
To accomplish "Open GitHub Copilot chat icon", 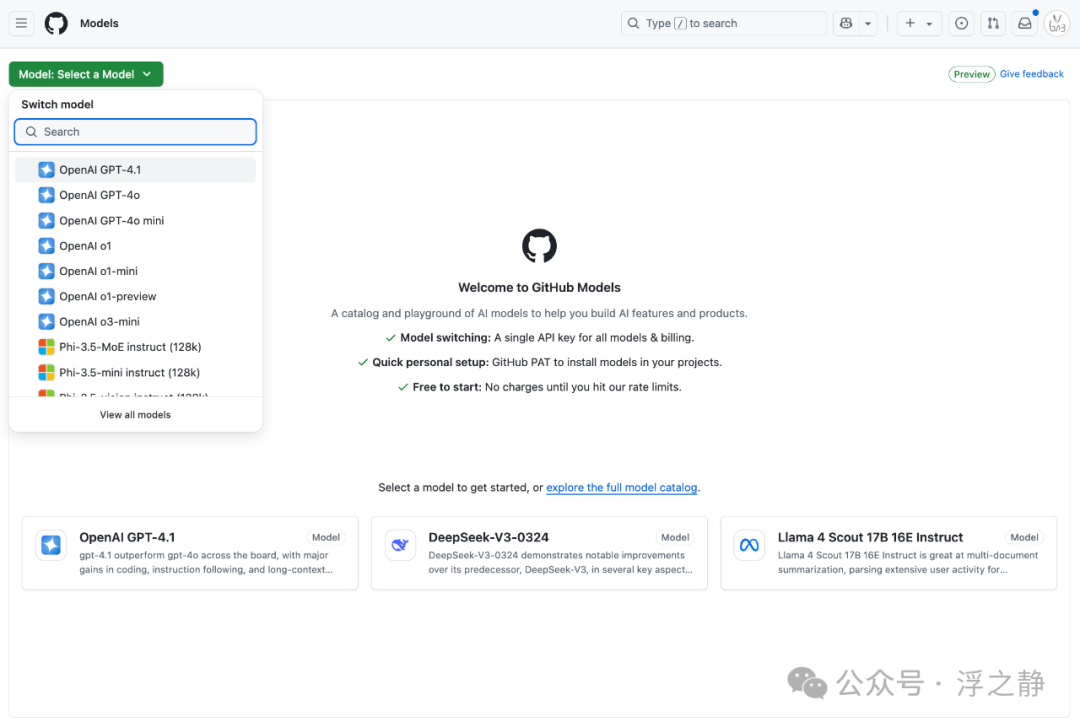I will (846, 23).
